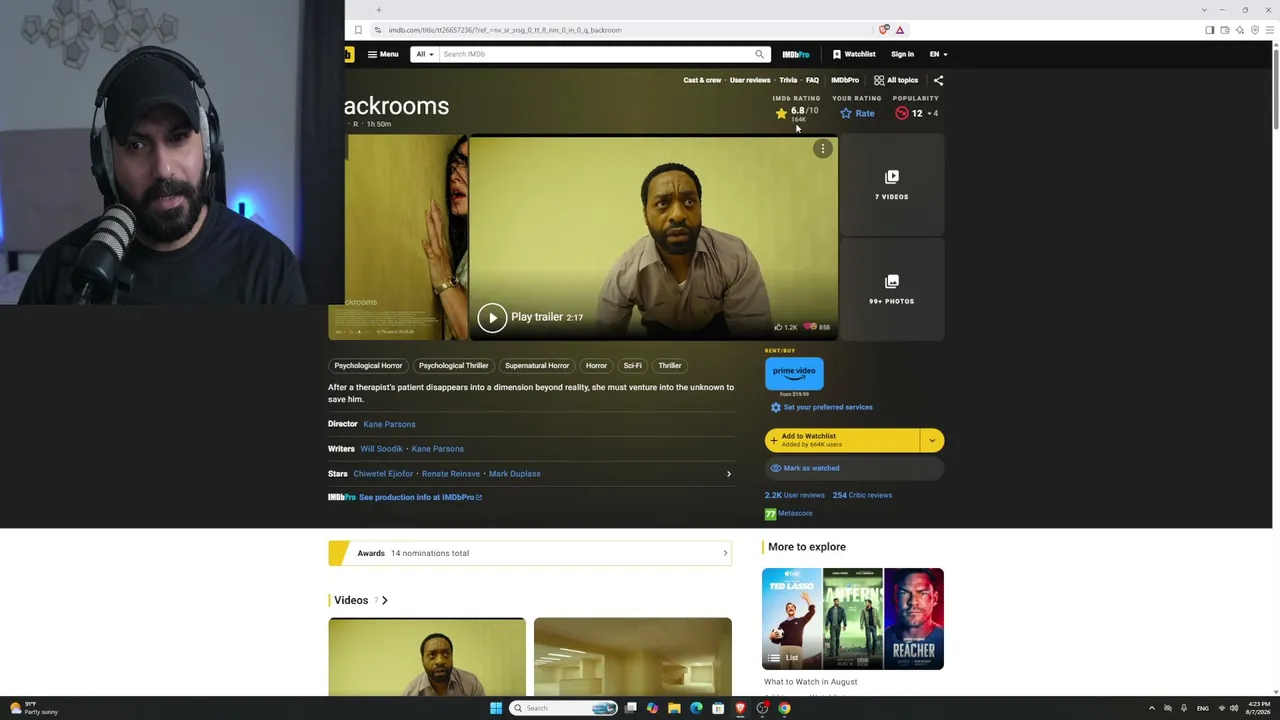1280x720 pixels.
Task: Open Chiwetel Ejiofor's page
Action: 383,474
